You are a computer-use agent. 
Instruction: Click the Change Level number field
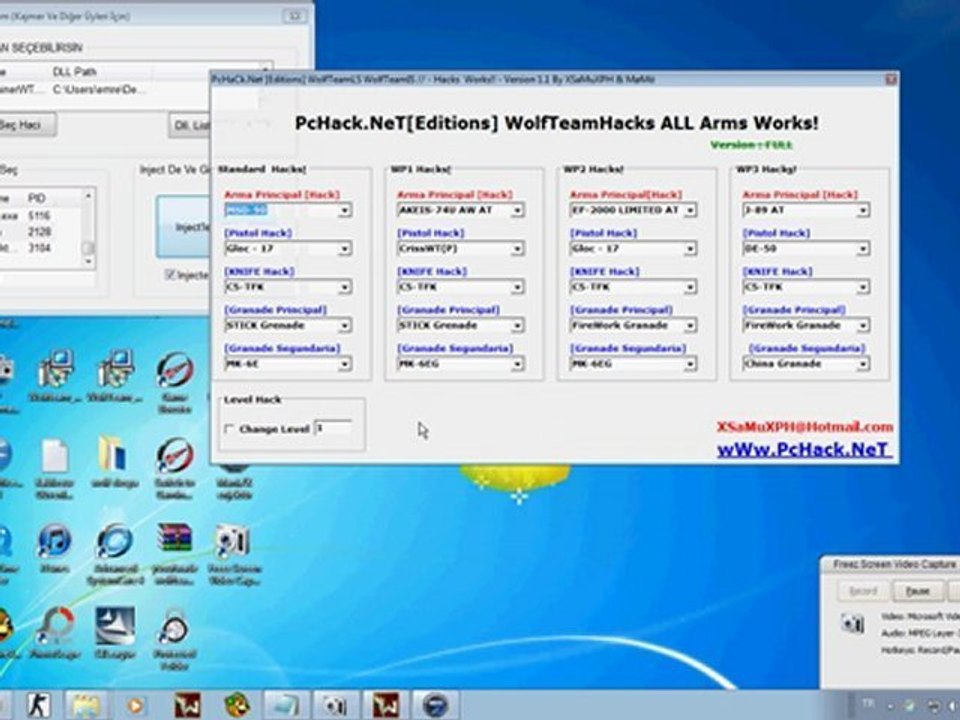(332, 429)
